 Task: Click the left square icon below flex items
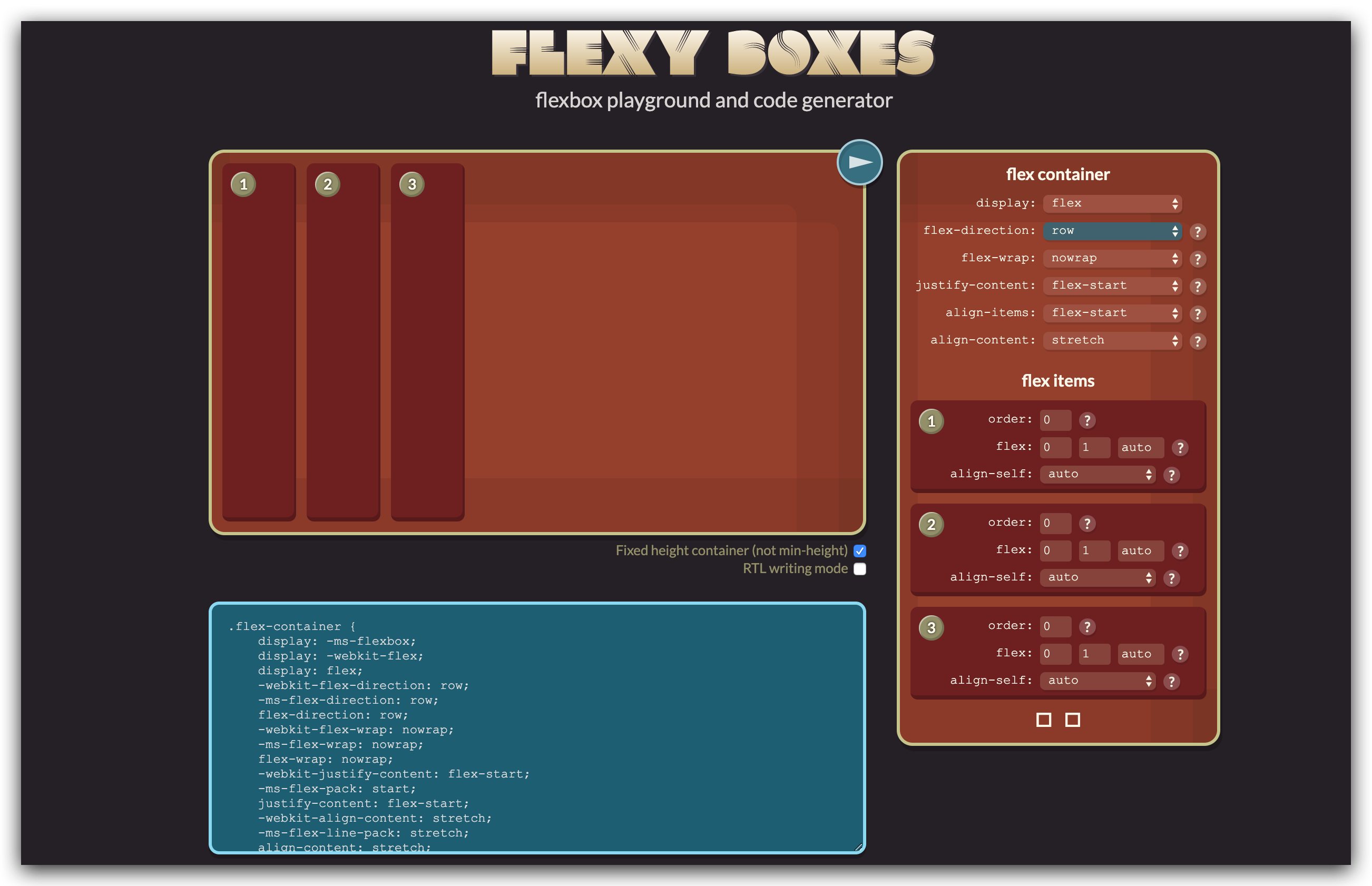coord(1043,720)
